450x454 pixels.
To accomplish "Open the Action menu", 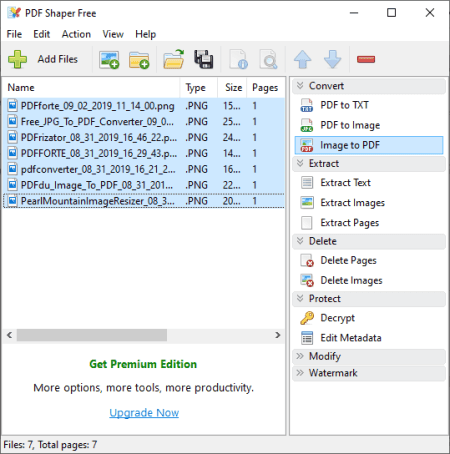I will [x=76, y=34].
